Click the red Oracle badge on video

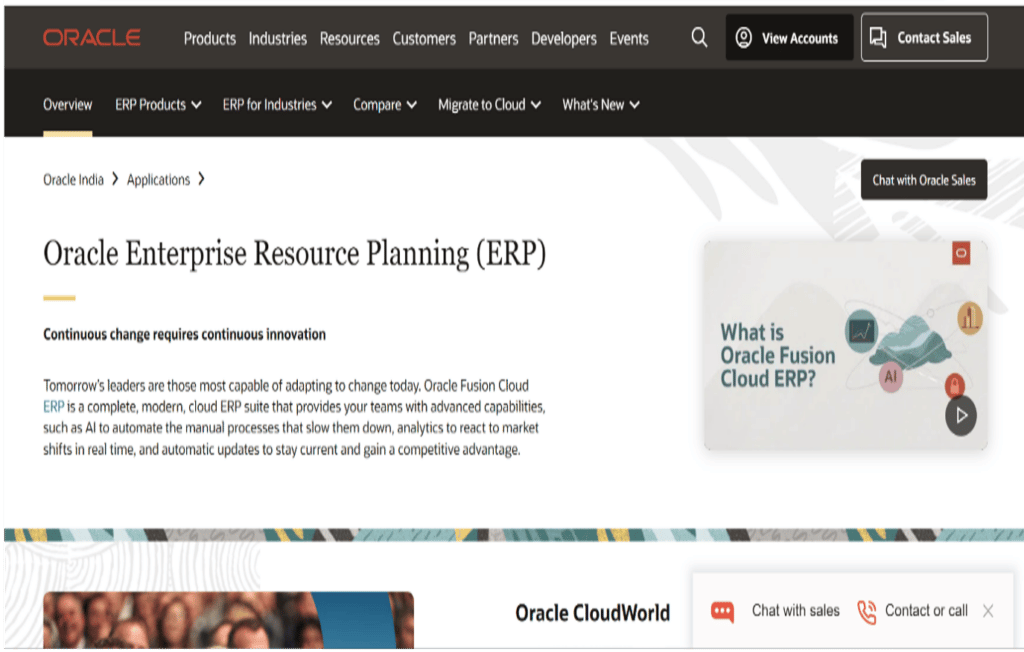pyautogui.click(x=961, y=253)
